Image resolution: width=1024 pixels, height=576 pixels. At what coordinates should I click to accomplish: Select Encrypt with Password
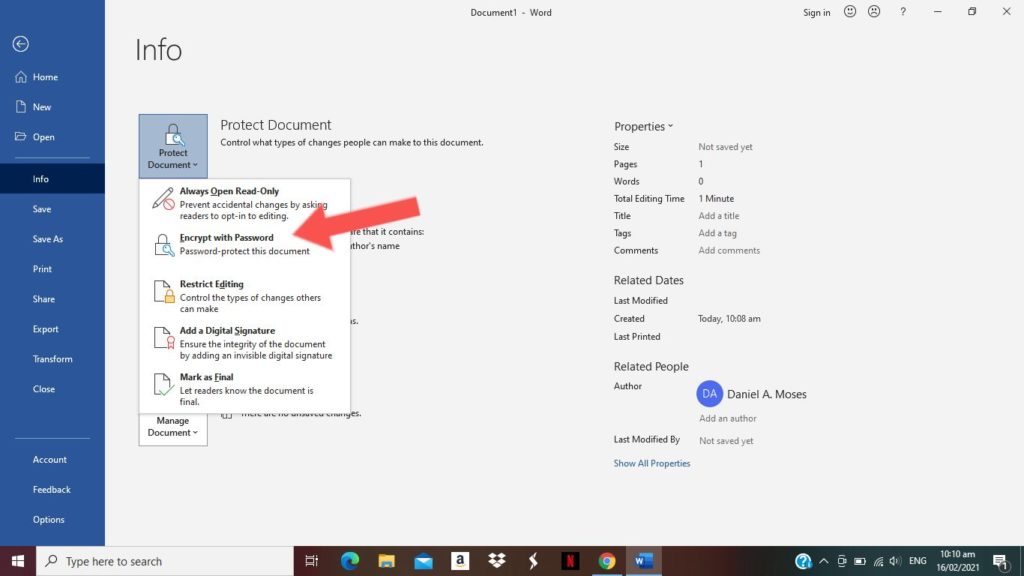[x=245, y=244]
